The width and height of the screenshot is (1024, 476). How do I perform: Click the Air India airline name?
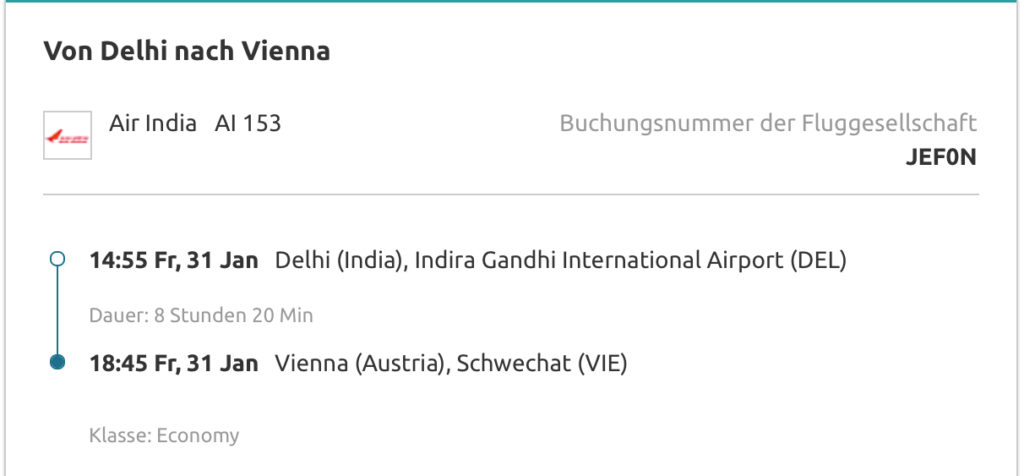pos(153,124)
